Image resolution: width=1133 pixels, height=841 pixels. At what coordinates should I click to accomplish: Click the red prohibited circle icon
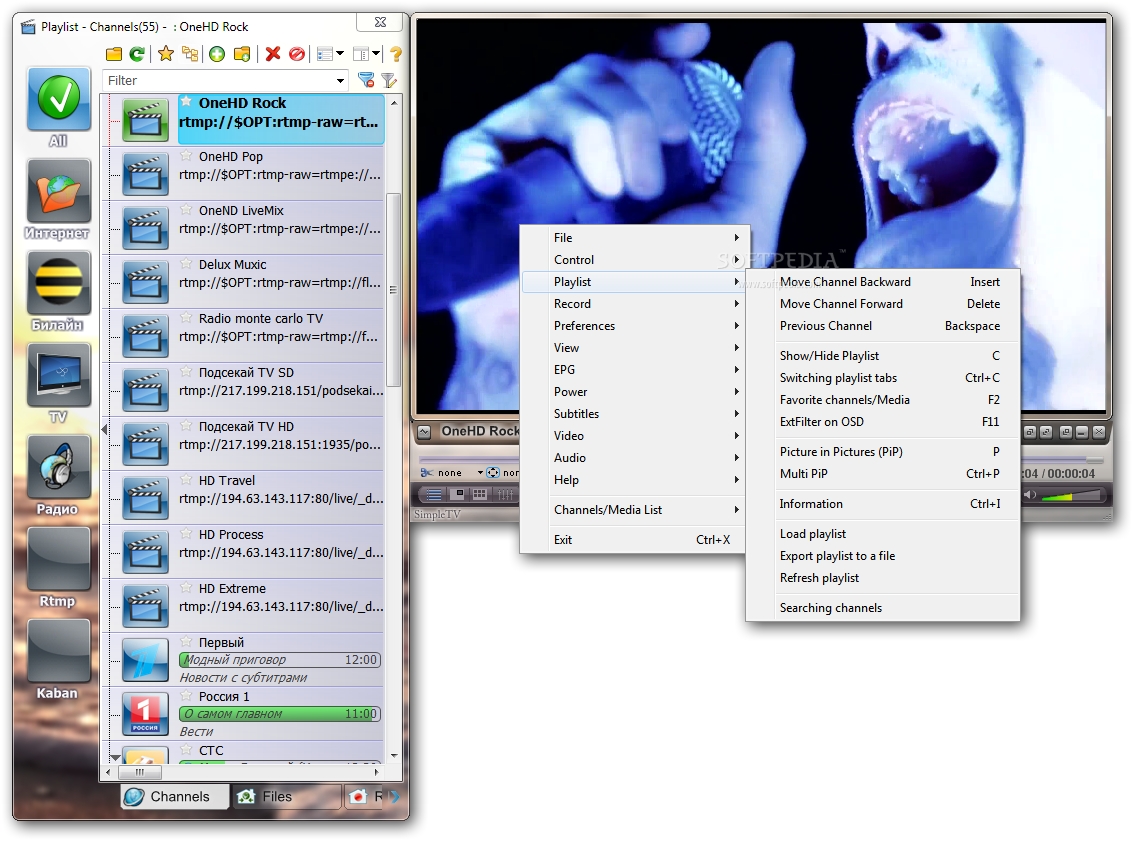pyautogui.click(x=296, y=54)
